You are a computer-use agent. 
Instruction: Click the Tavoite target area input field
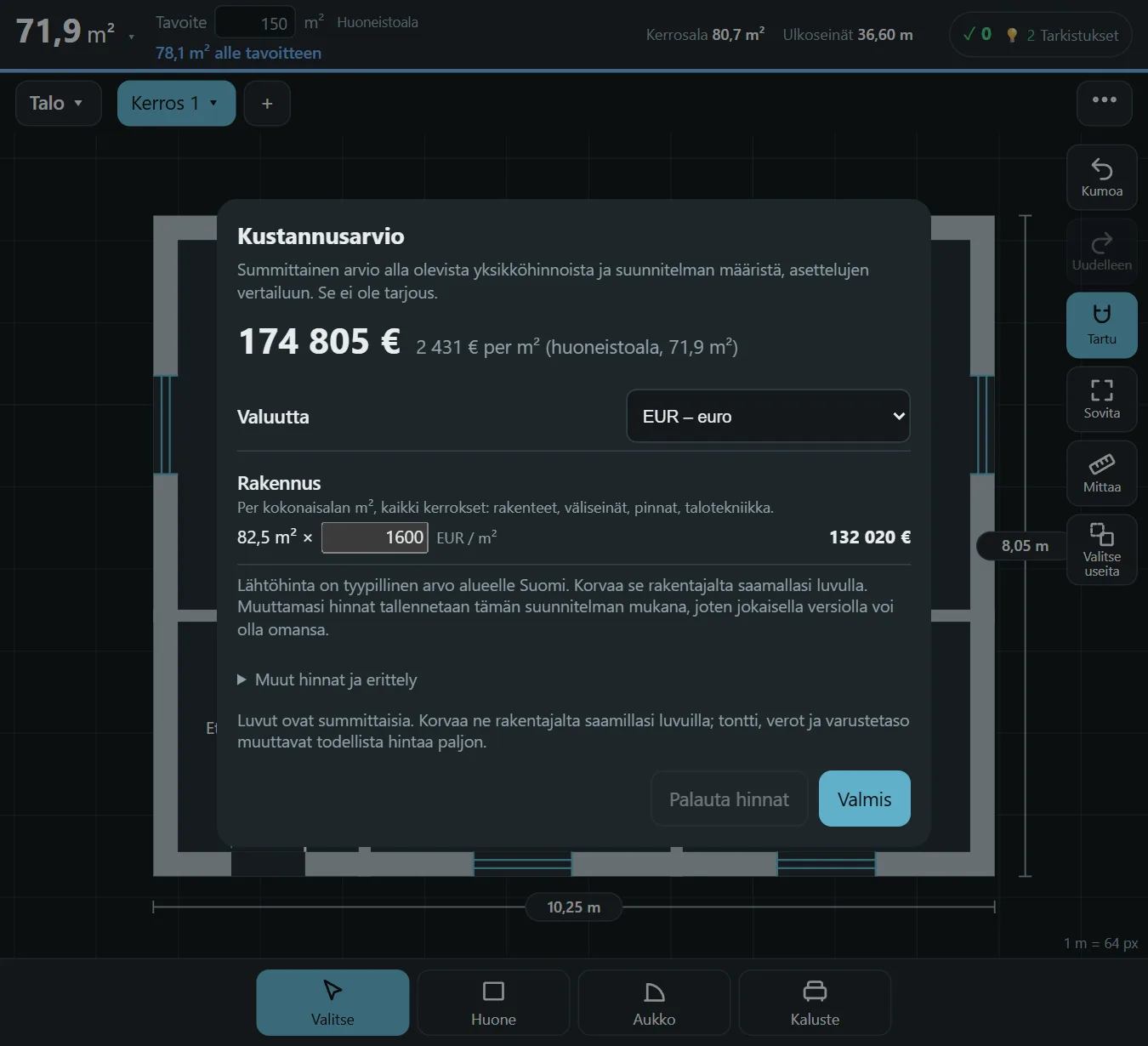click(255, 23)
